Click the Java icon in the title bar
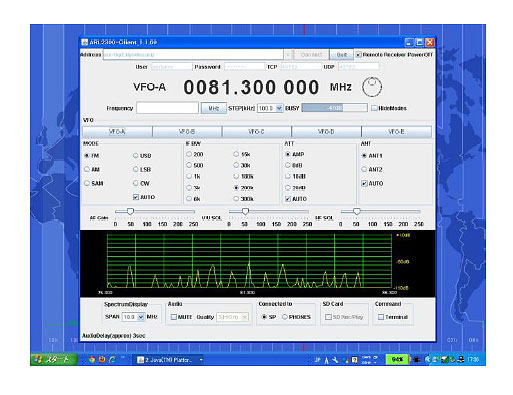Screen dimensions: 513x395 pos(85,42)
